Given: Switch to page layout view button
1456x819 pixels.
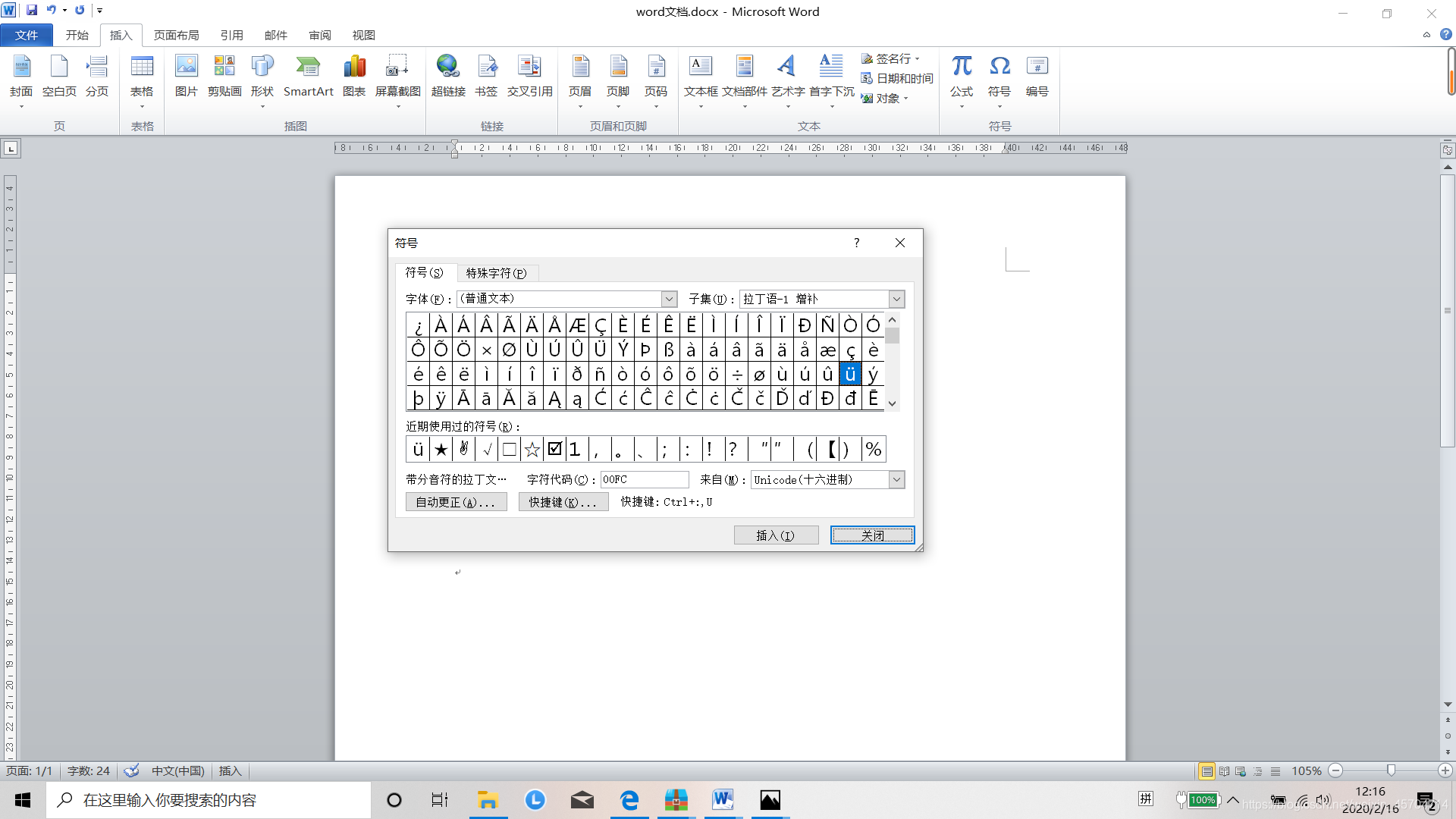Looking at the screenshot, I should [1207, 771].
